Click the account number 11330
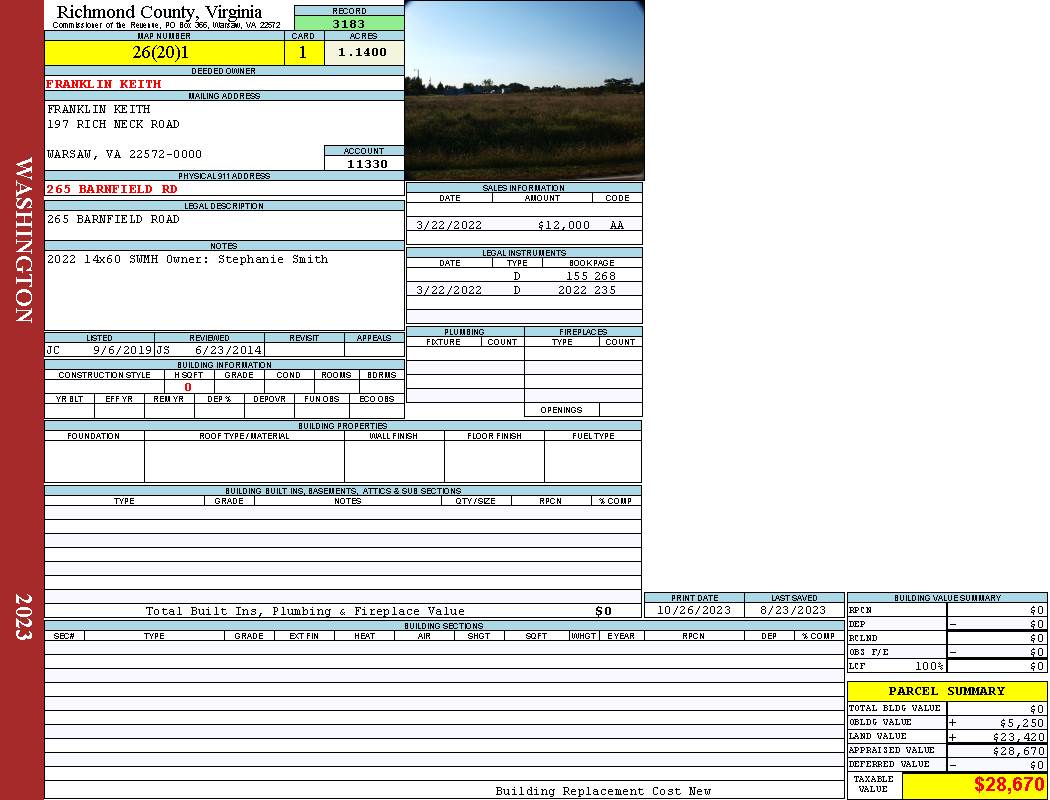 coord(364,164)
